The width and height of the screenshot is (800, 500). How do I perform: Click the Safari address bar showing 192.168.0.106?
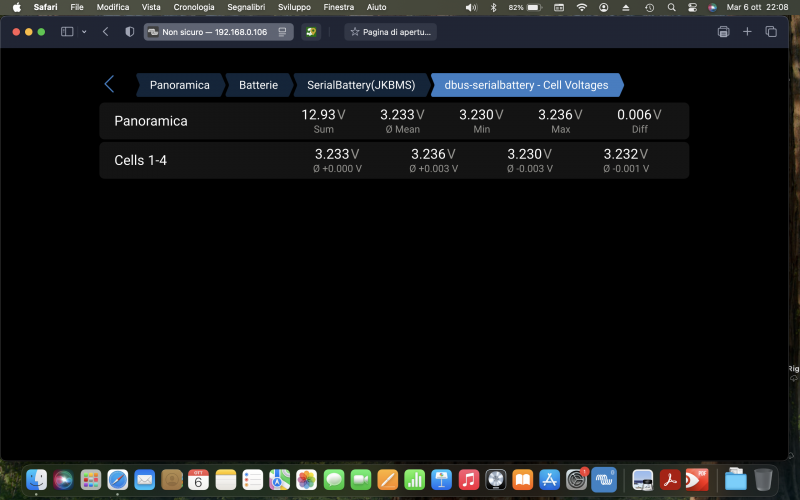click(x=218, y=32)
